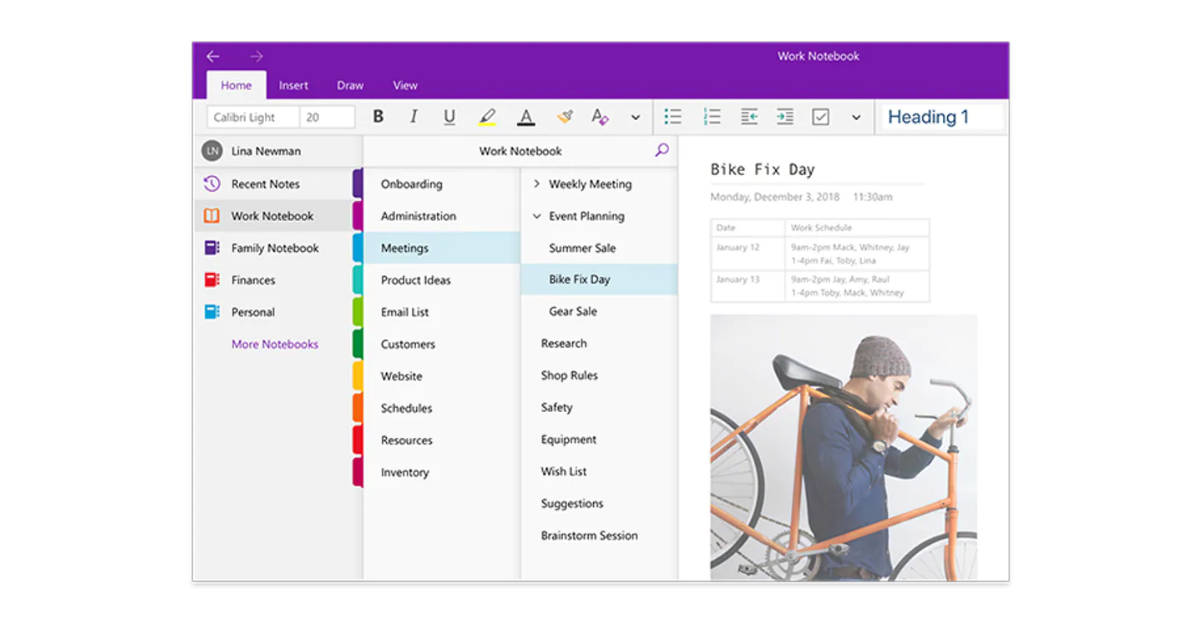
Task: Insert a numbered list
Action: 712,117
